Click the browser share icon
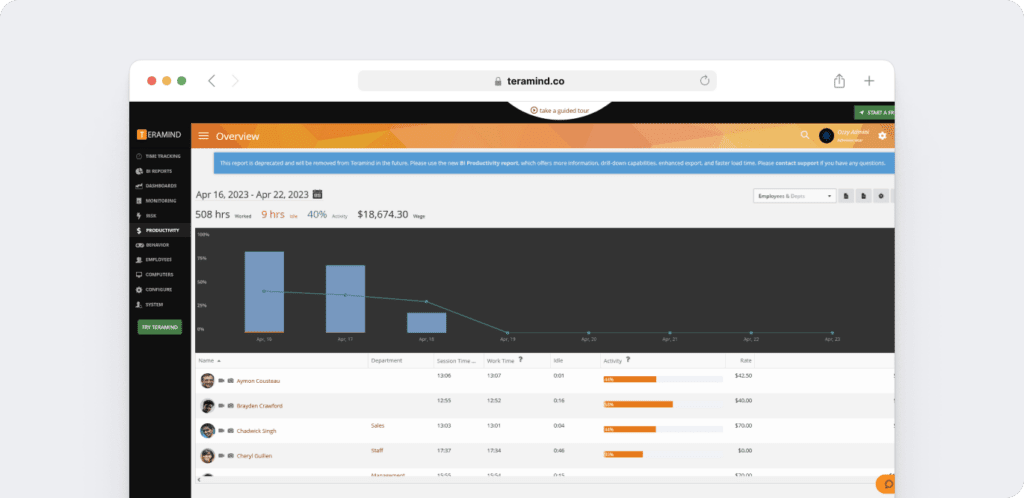This screenshot has height=498, width=1024. pos(839,81)
